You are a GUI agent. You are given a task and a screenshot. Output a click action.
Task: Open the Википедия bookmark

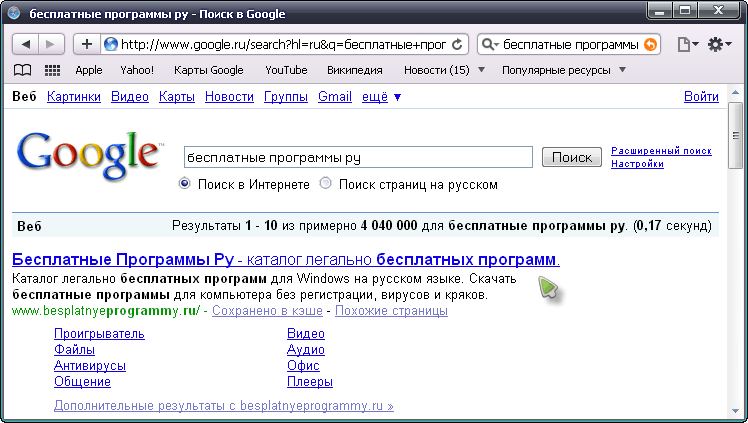tap(354, 70)
